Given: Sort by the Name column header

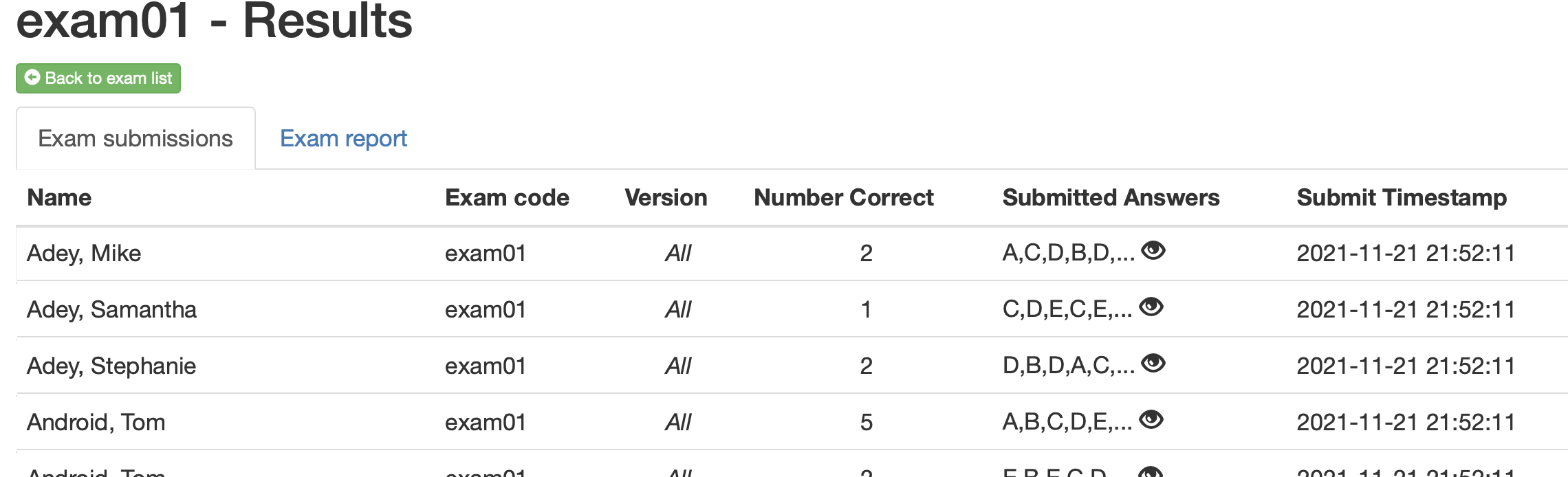Looking at the screenshot, I should click(x=59, y=198).
